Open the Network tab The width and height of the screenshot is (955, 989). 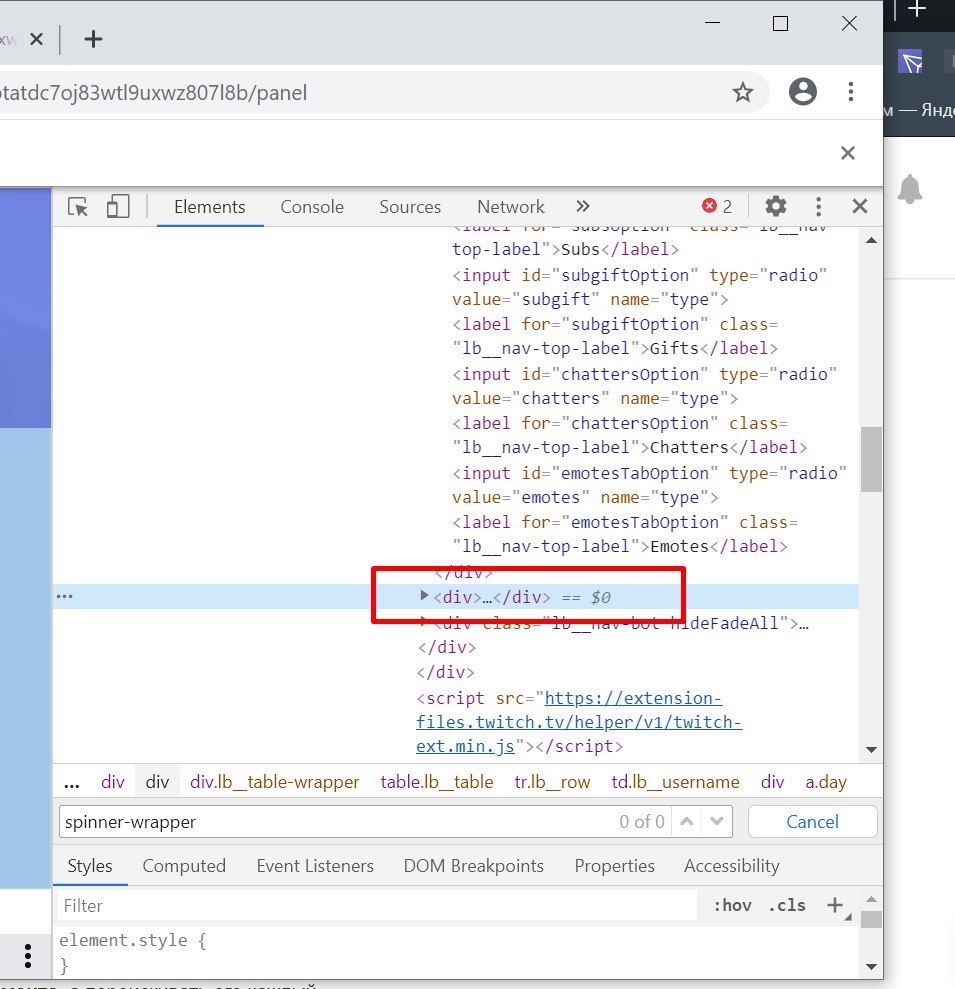[510, 207]
